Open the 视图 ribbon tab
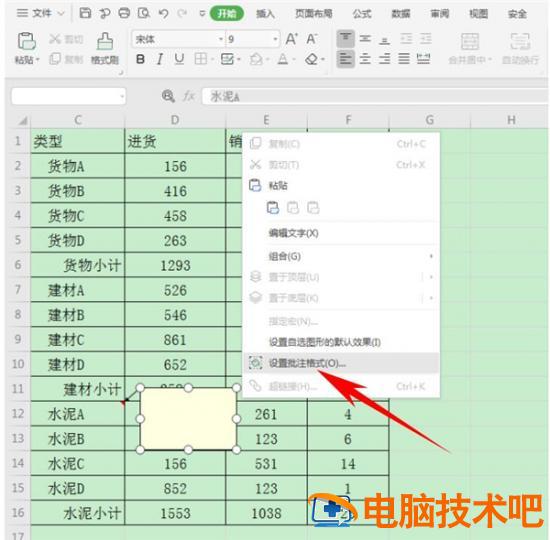Image resolution: width=550 pixels, height=540 pixels. click(479, 14)
